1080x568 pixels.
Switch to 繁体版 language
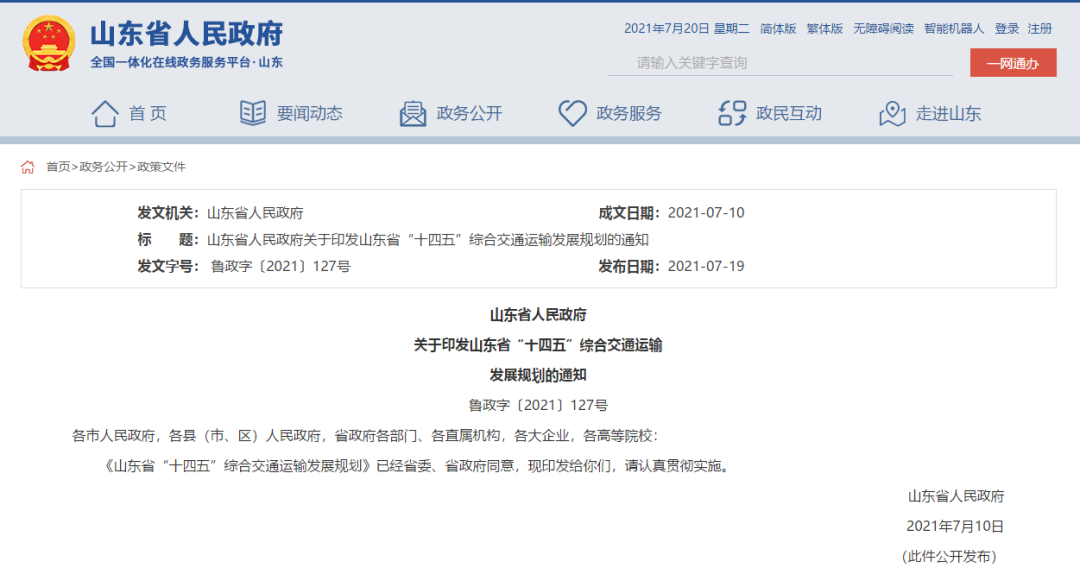coord(825,28)
